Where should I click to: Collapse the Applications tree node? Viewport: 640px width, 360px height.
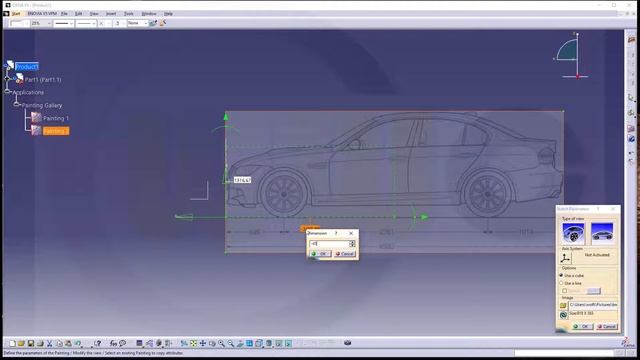click(x=7, y=92)
